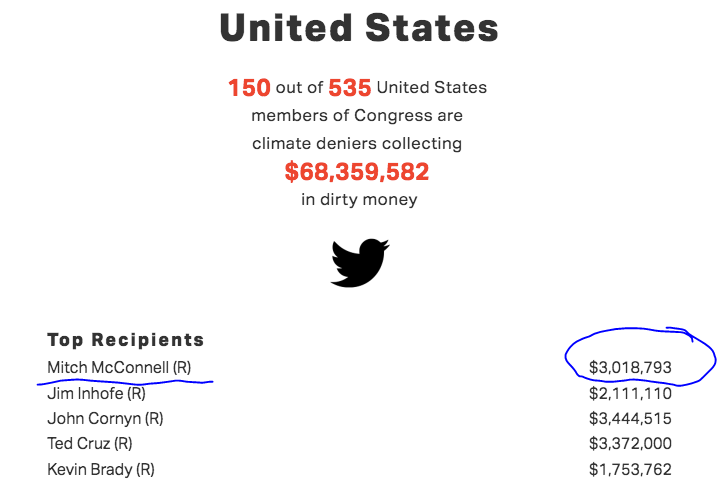Click the $3,444,515 amount
The width and height of the screenshot is (719, 492).
coord(630,418)
